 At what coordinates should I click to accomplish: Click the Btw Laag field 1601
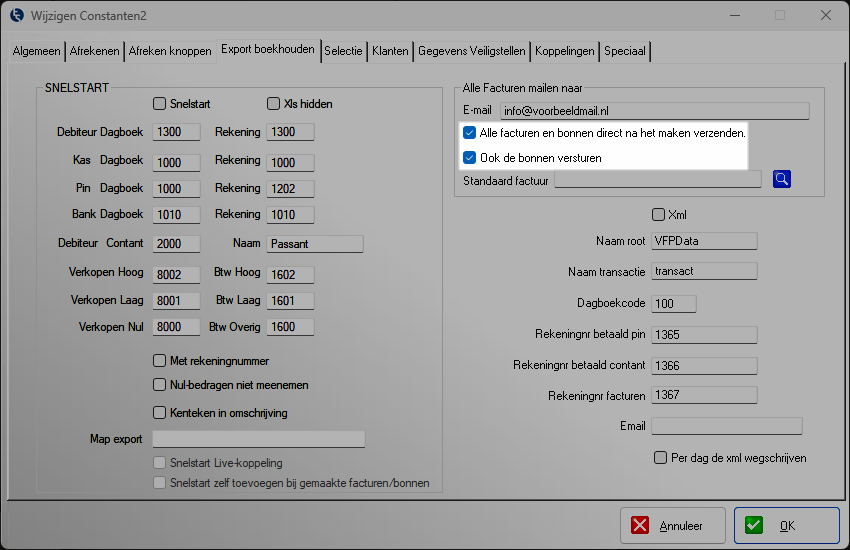click(290, 301)
